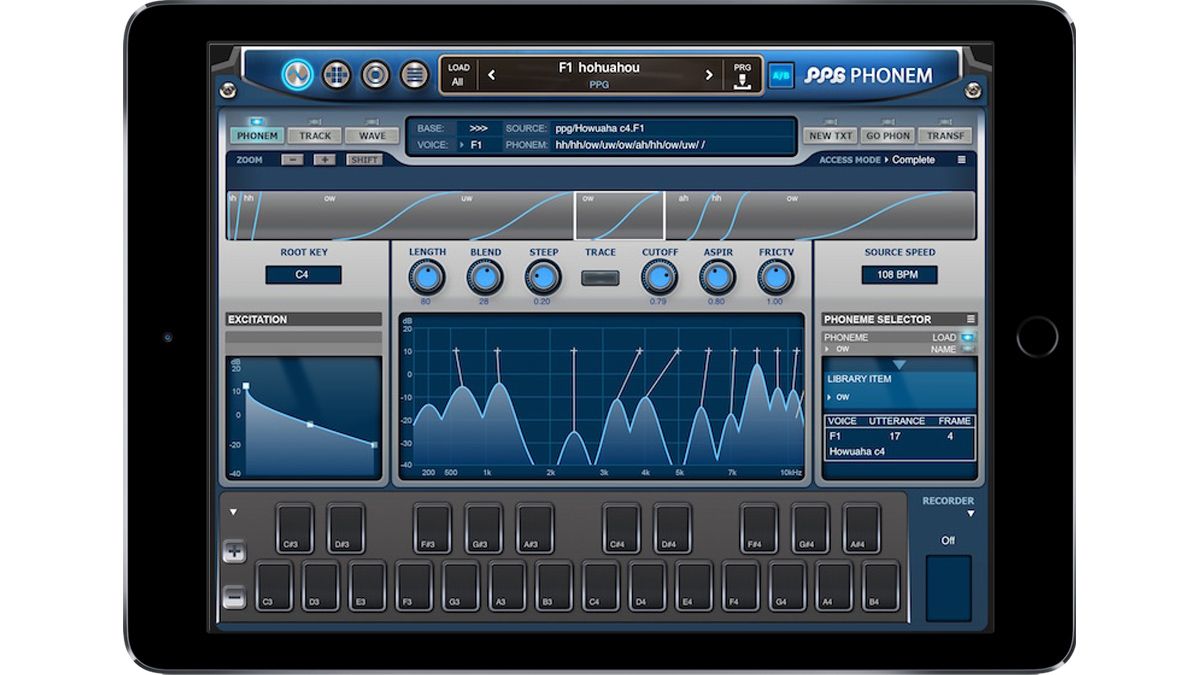Open the list lines page icon
Viewport: 1200px width, 675px height.
(414, 75)
